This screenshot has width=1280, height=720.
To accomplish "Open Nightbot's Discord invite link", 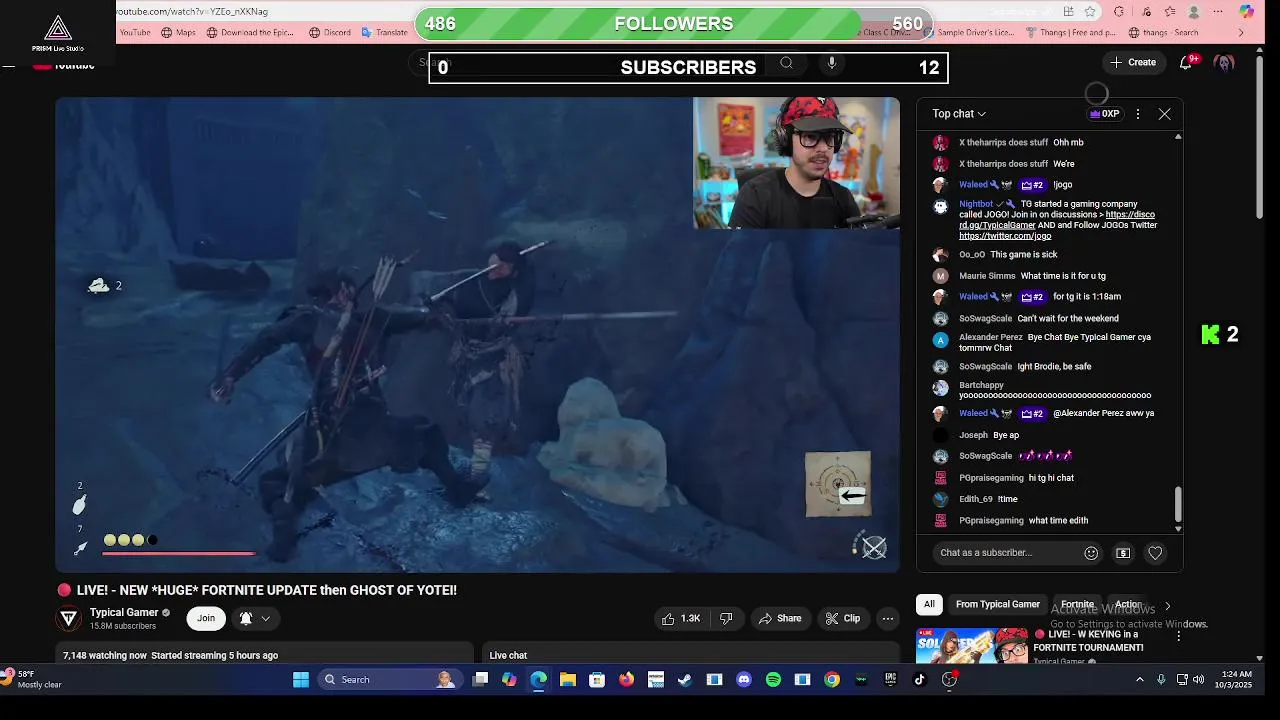I will tap(1057, 220).
